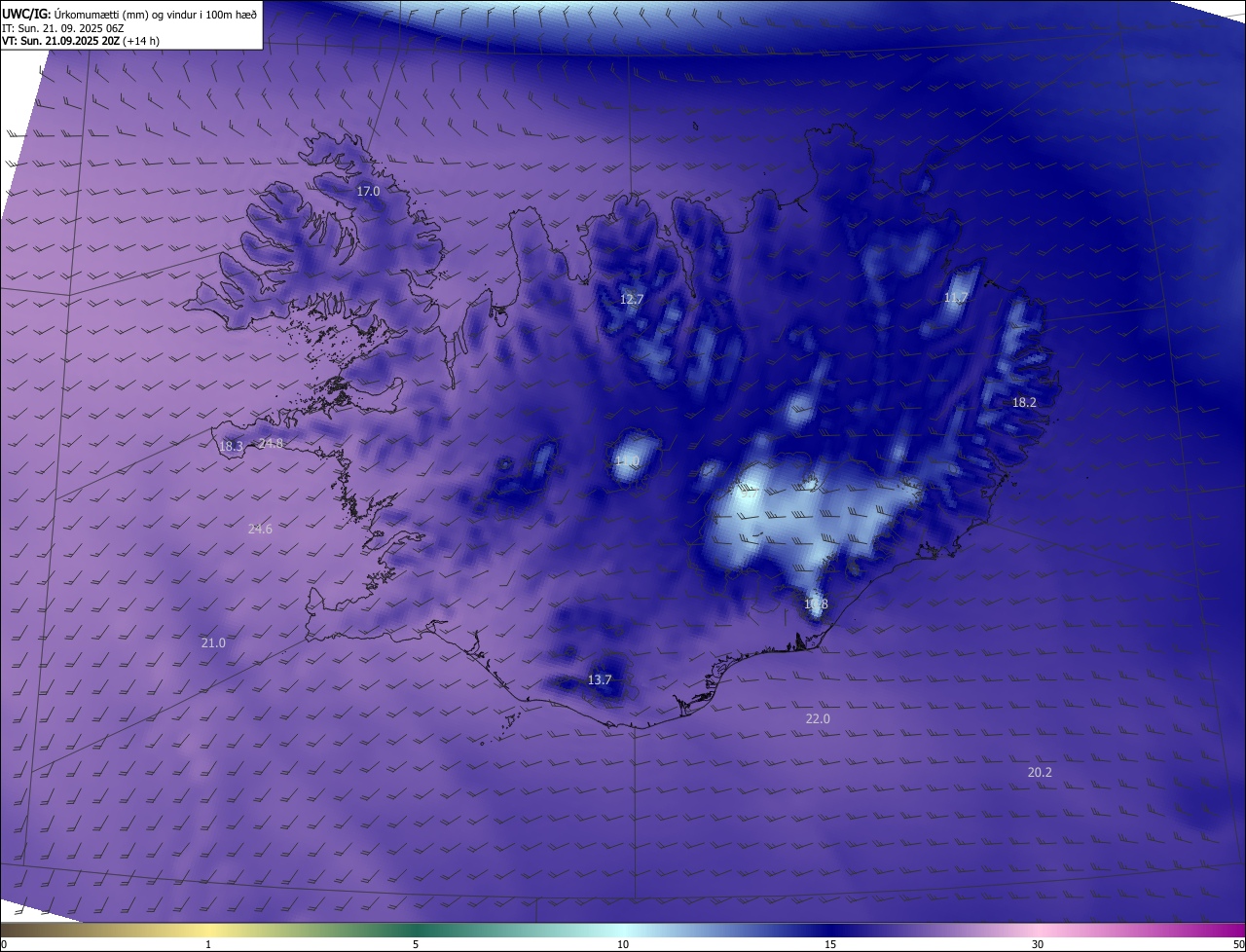Click the 18.3 value off the west peninsula
This screenshot has height=952, width=1246.
pyautogui.click(x=231, y=447)
